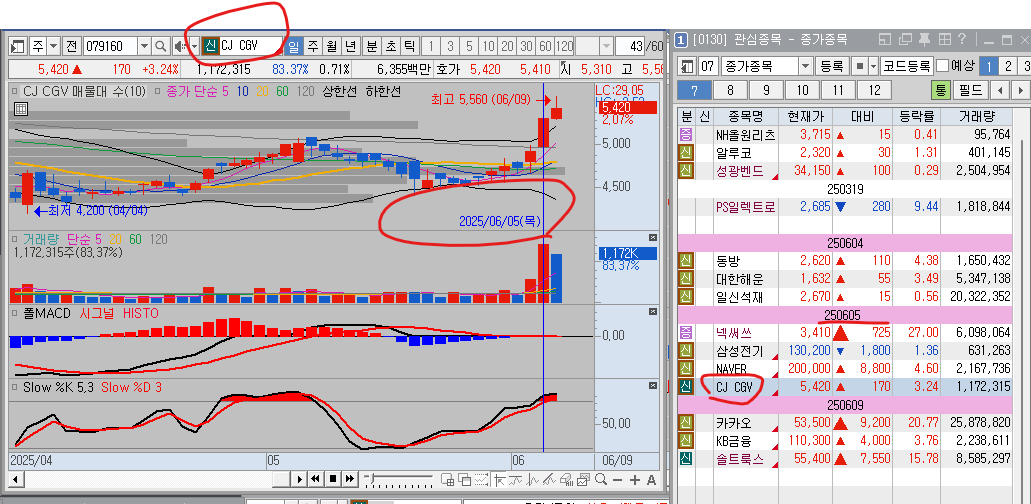
Task: Select the 일 daily period button
Action: 294,46
